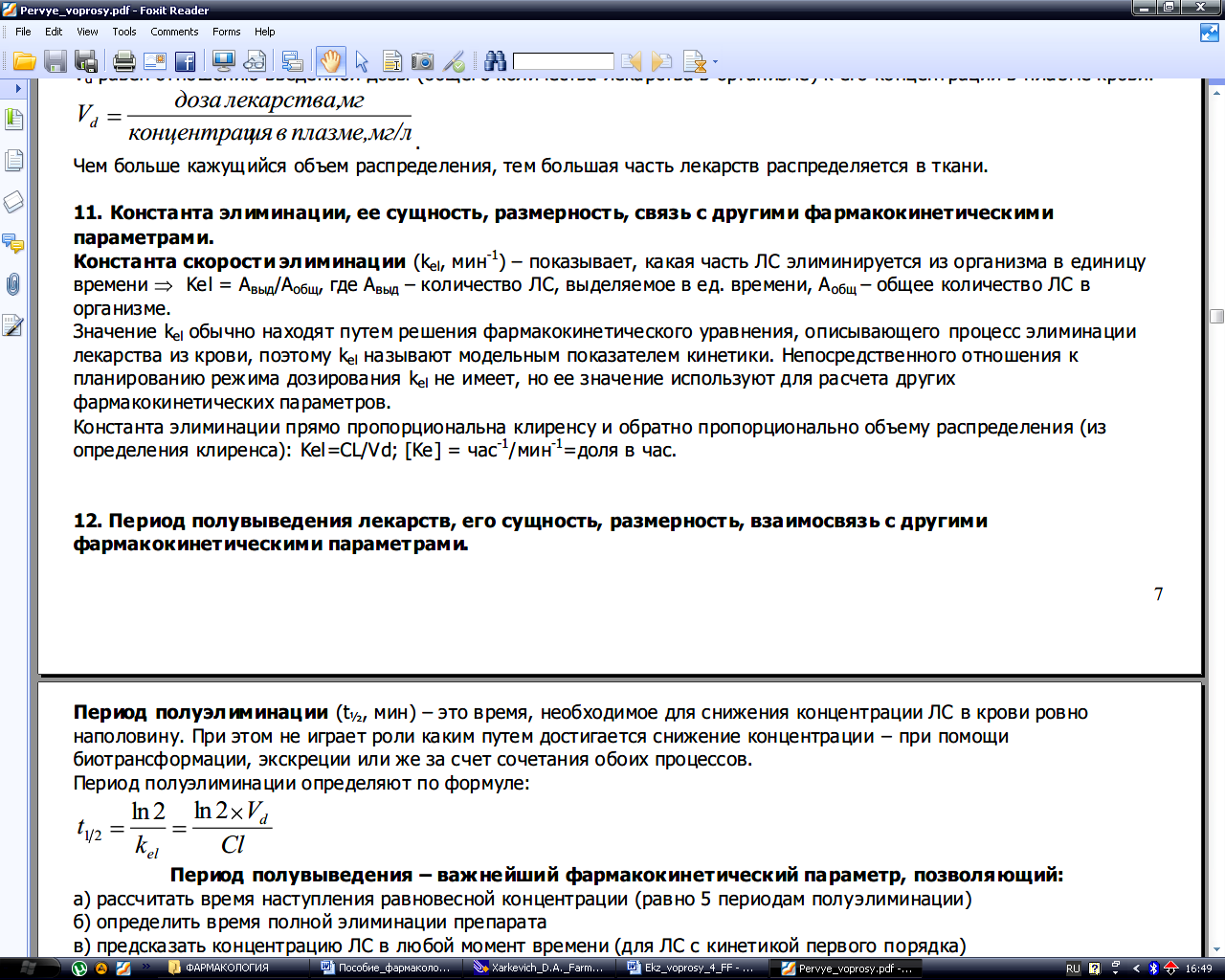Click the uTorrent quick launch icon

click(x=79, y=969)
